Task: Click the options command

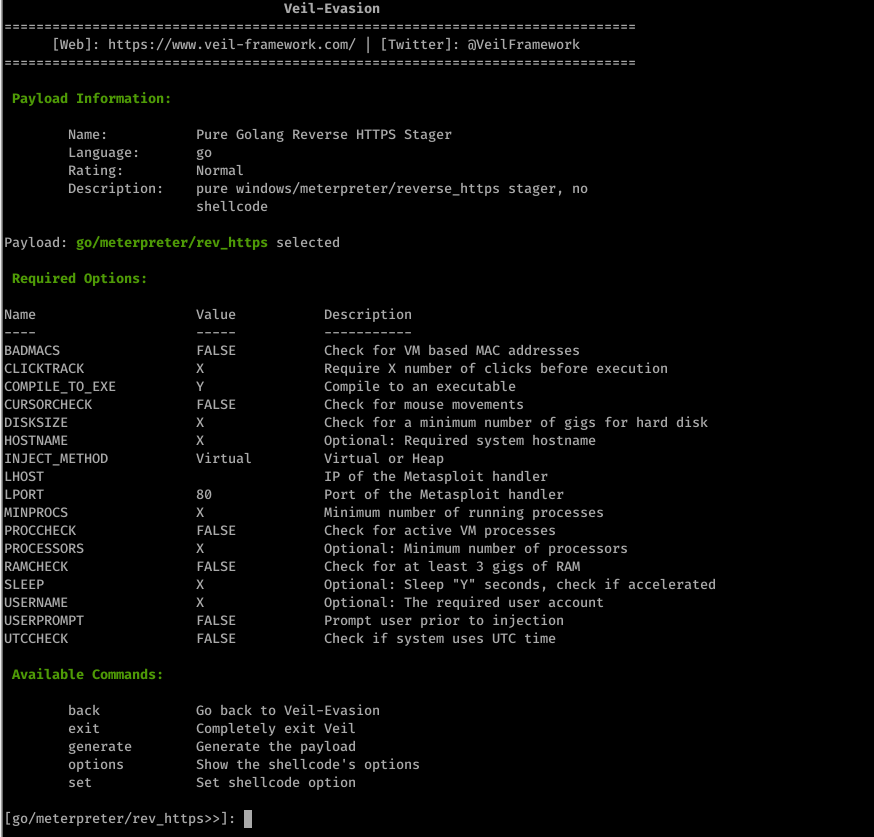Action: [96, 765]
